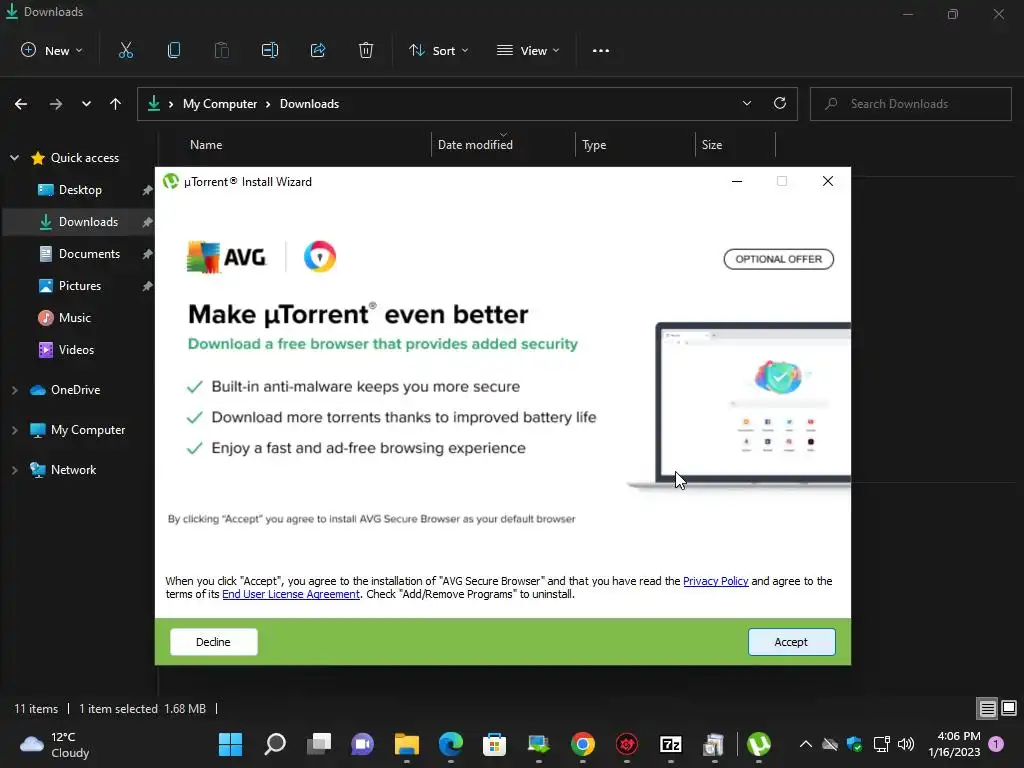The image size is (1024, 768).
Task: Open Task View on the taskbar
Action: [x=319, y=744]
